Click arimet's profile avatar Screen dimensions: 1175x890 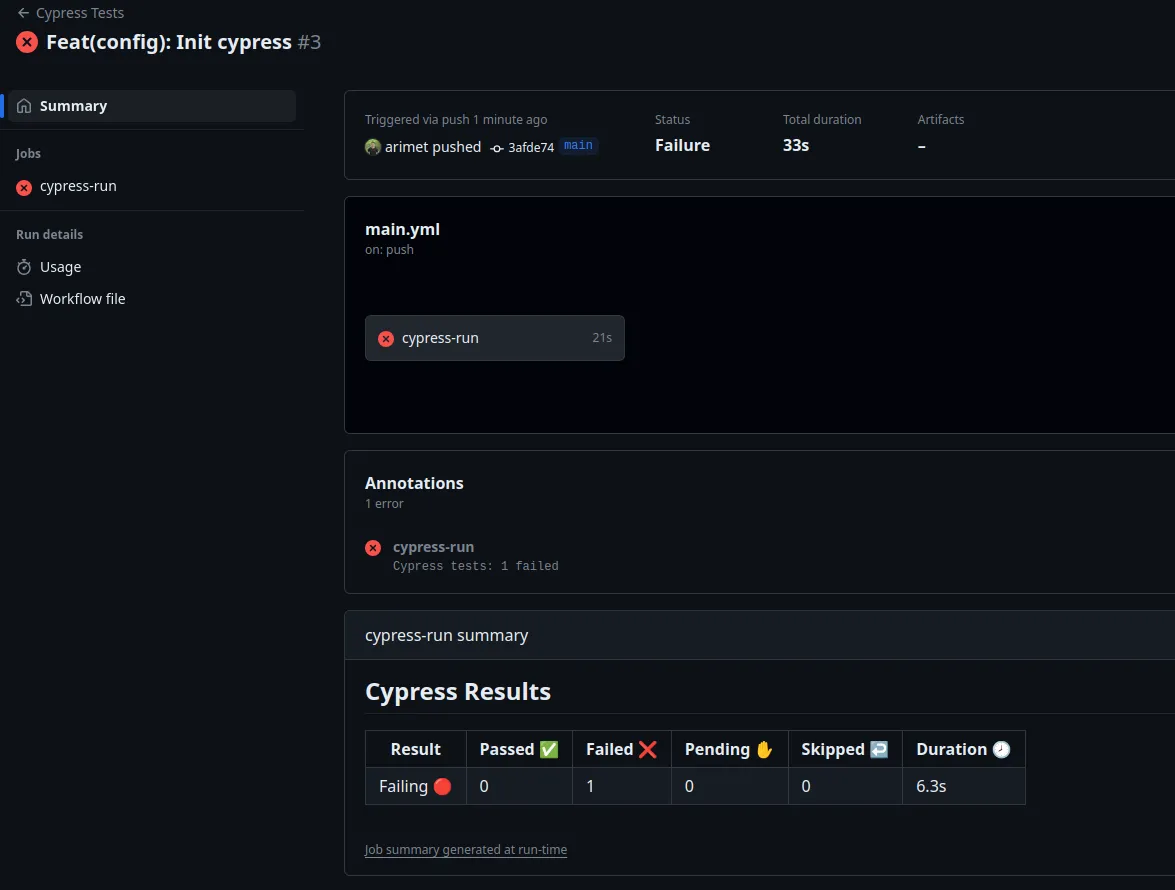click(371, 147)
